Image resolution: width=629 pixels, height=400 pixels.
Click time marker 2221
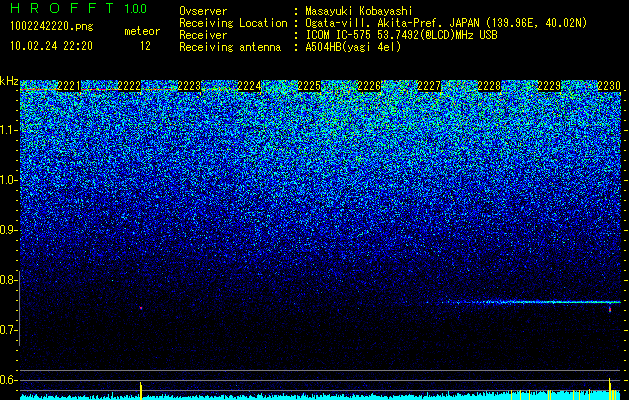pos(69,86)
